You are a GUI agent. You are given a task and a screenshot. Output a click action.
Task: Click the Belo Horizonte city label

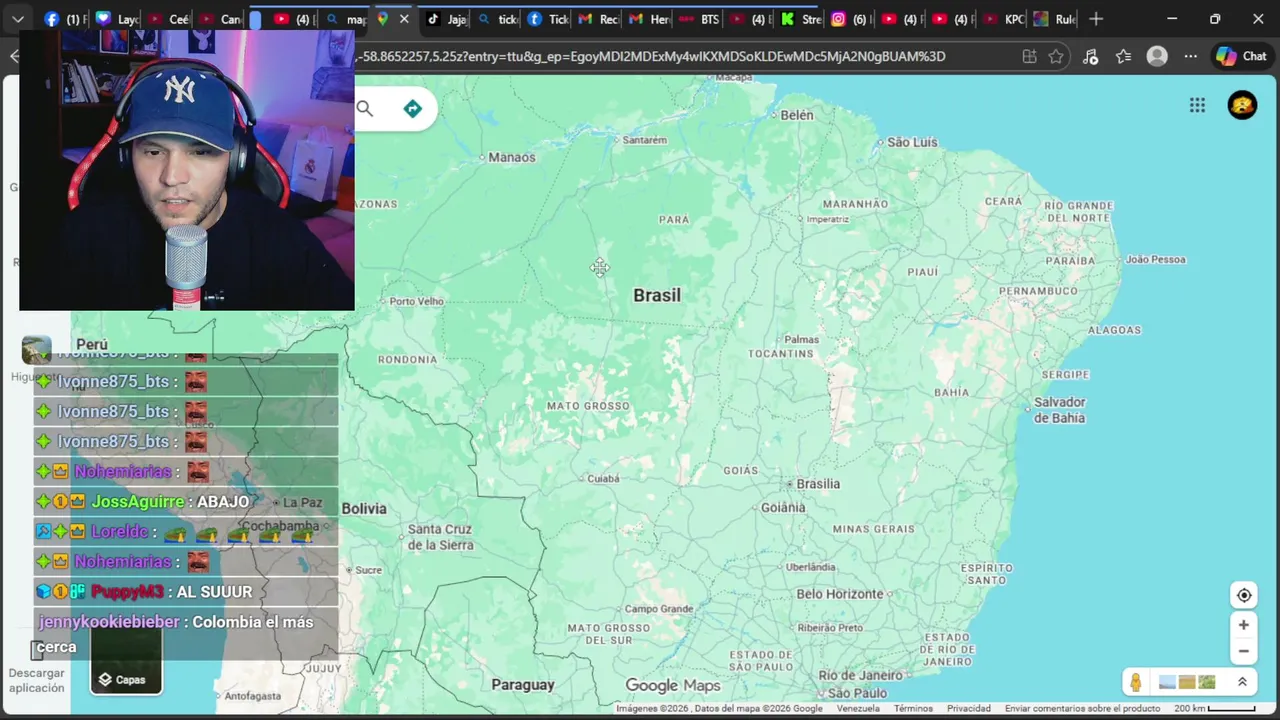click(840, 594)
